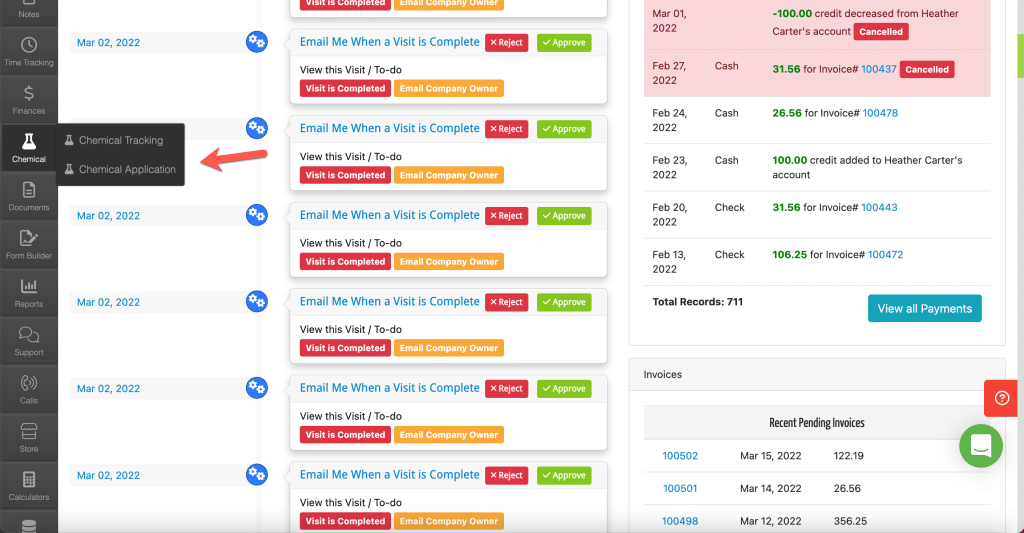Open Calculators in the sidebar
1024x533 pixels.
29,487
